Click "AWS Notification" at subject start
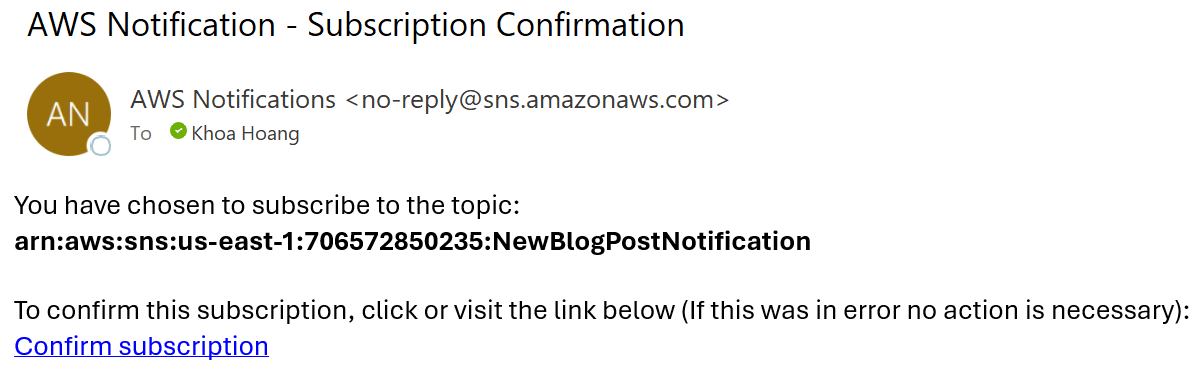1200x375 pixels. [x=150, y=25]
